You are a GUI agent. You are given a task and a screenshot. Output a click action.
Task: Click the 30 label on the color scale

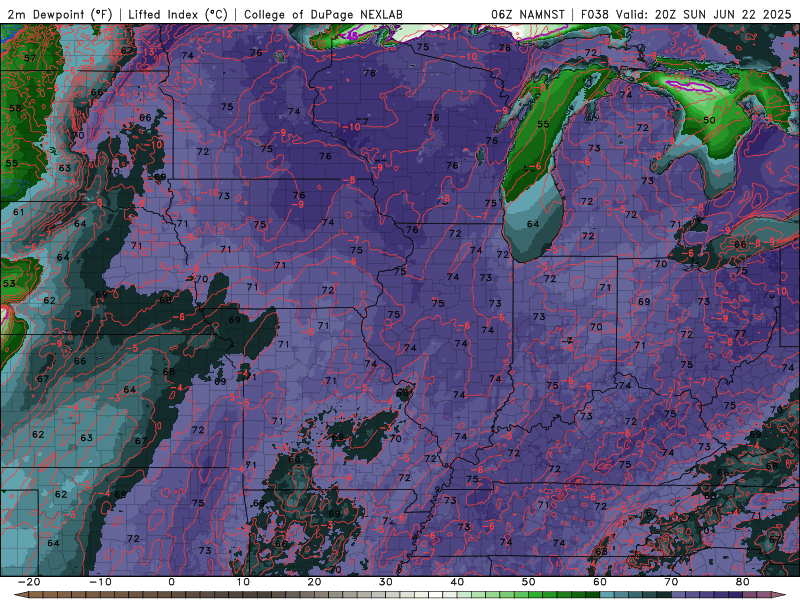[386, 582]
